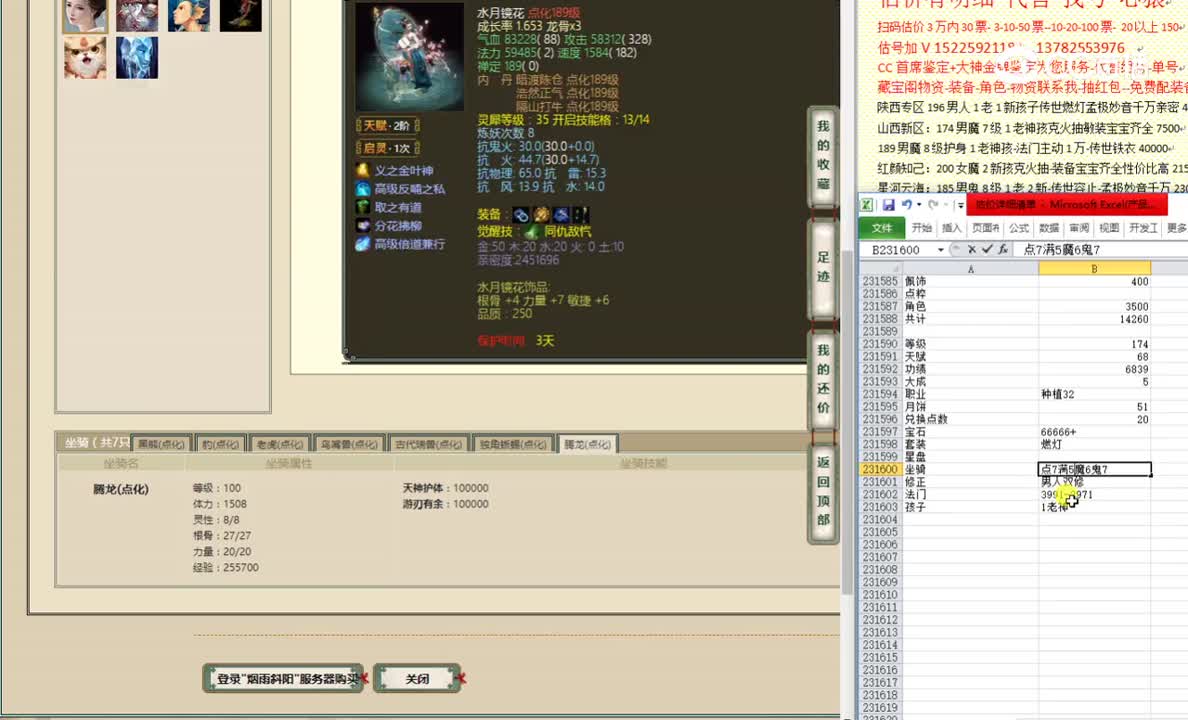The image size is (1188, 720).
Task: Click the 足迹 side button
Action: coord(823,268)
